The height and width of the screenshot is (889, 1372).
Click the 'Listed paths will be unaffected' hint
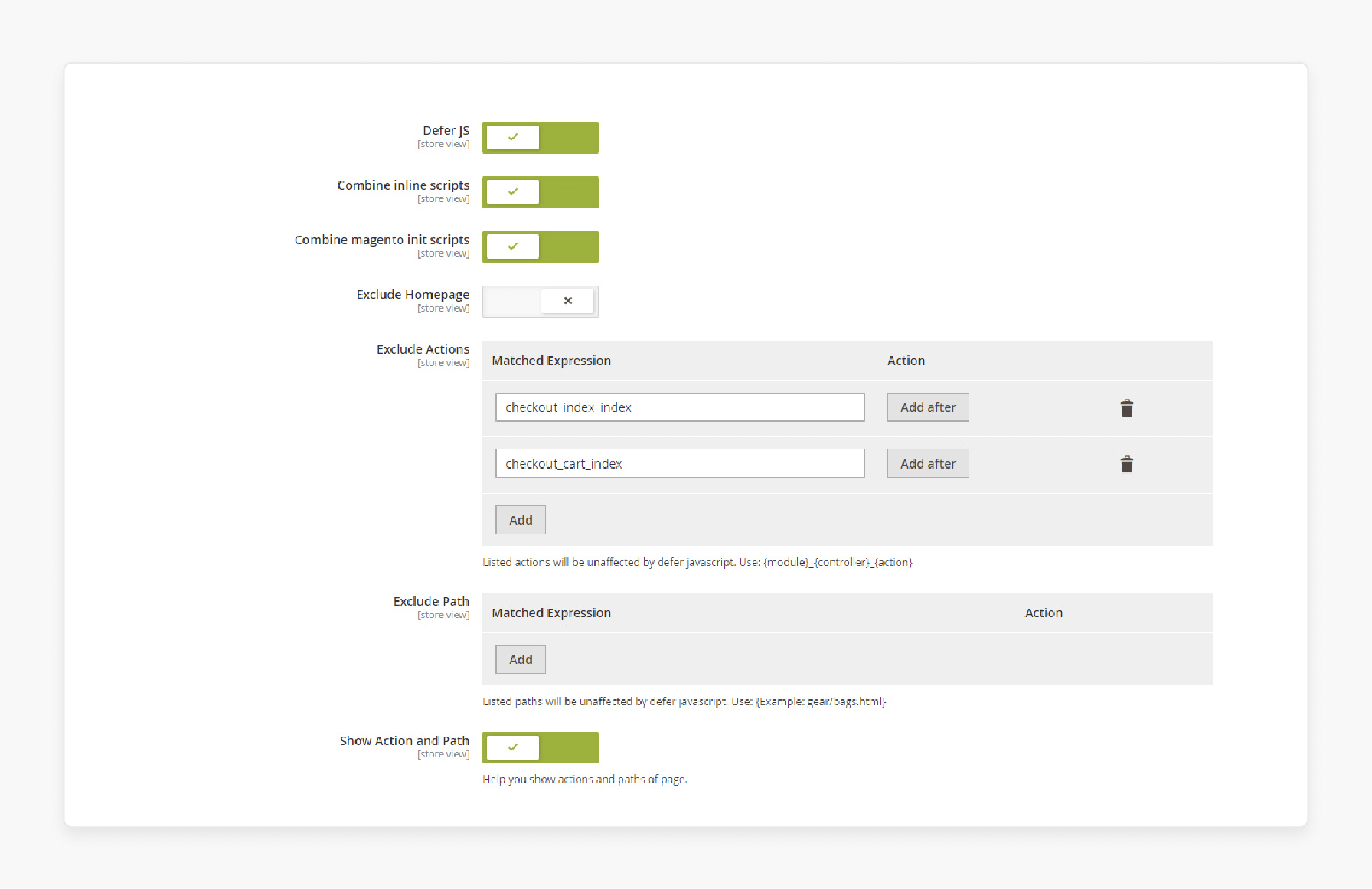pyautogui.click(x=684, y=701)
